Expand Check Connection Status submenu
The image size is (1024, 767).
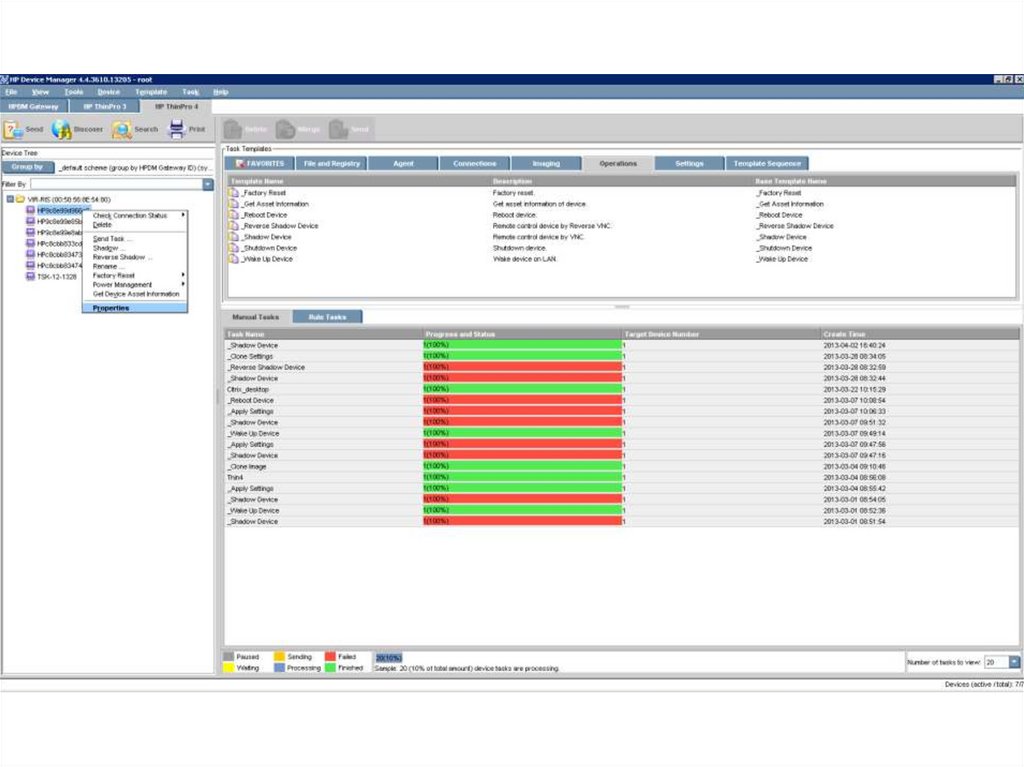135,215
